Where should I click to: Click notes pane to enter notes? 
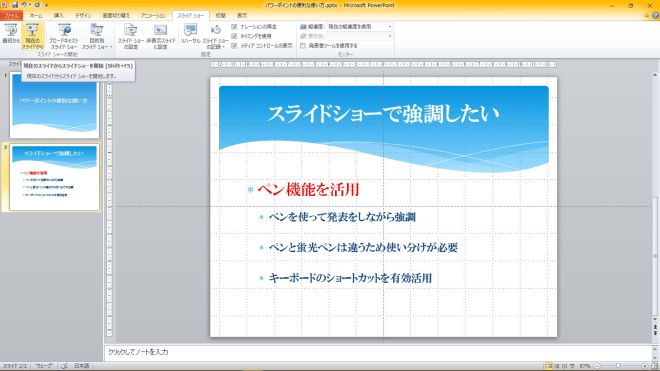pyautogui.click(x=378, y=352)
